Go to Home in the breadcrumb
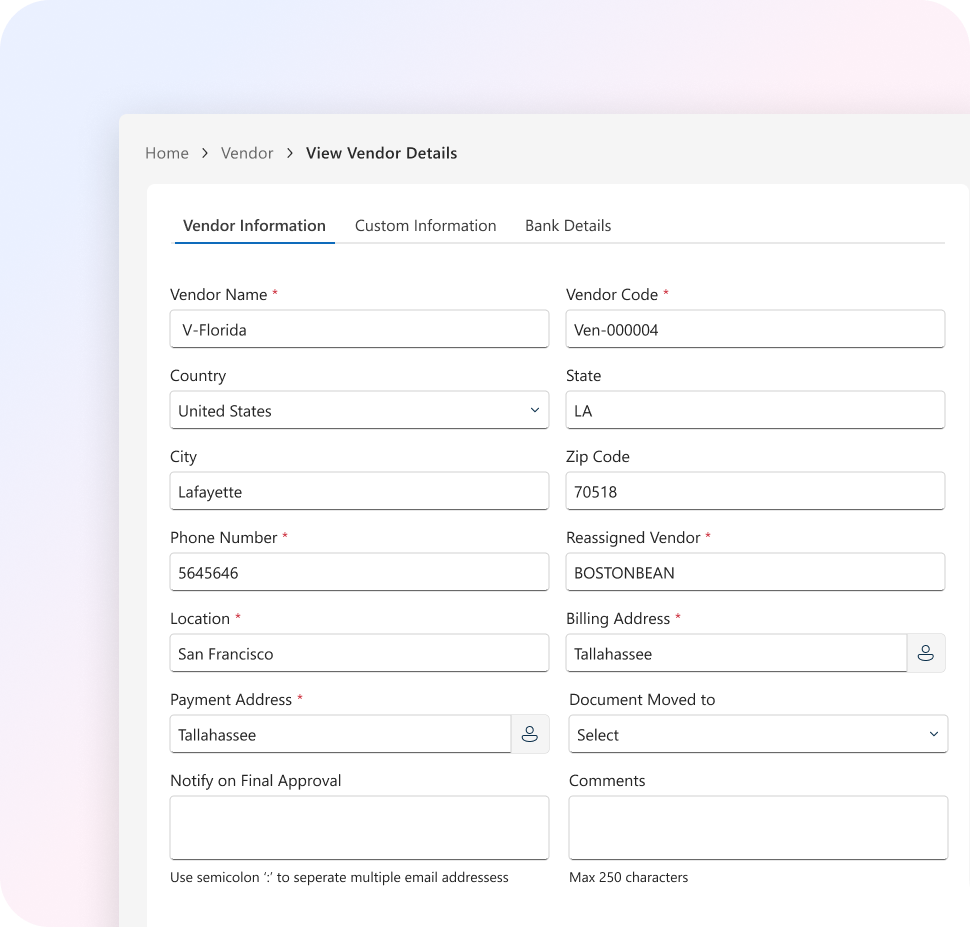The width and height of the screenshot is (970, 927). point(167,153)
